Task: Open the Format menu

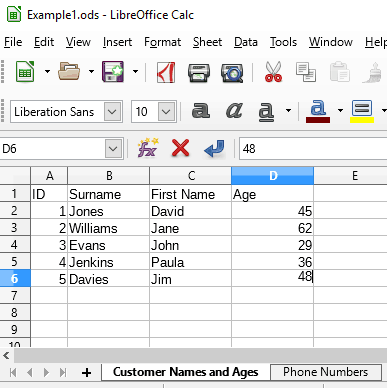Action: click(x=162, y=42)
